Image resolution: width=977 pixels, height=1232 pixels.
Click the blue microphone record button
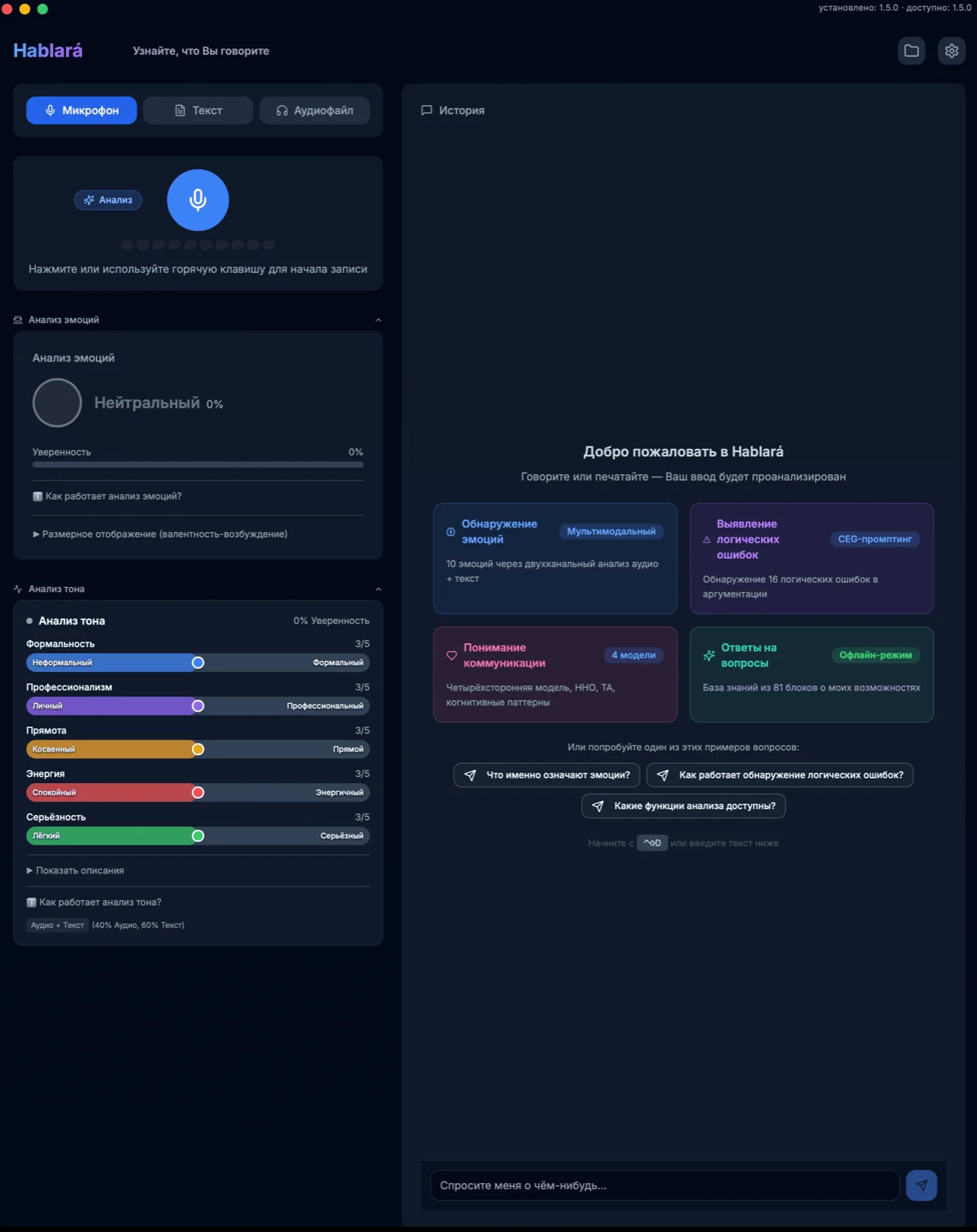click(198, 200)
